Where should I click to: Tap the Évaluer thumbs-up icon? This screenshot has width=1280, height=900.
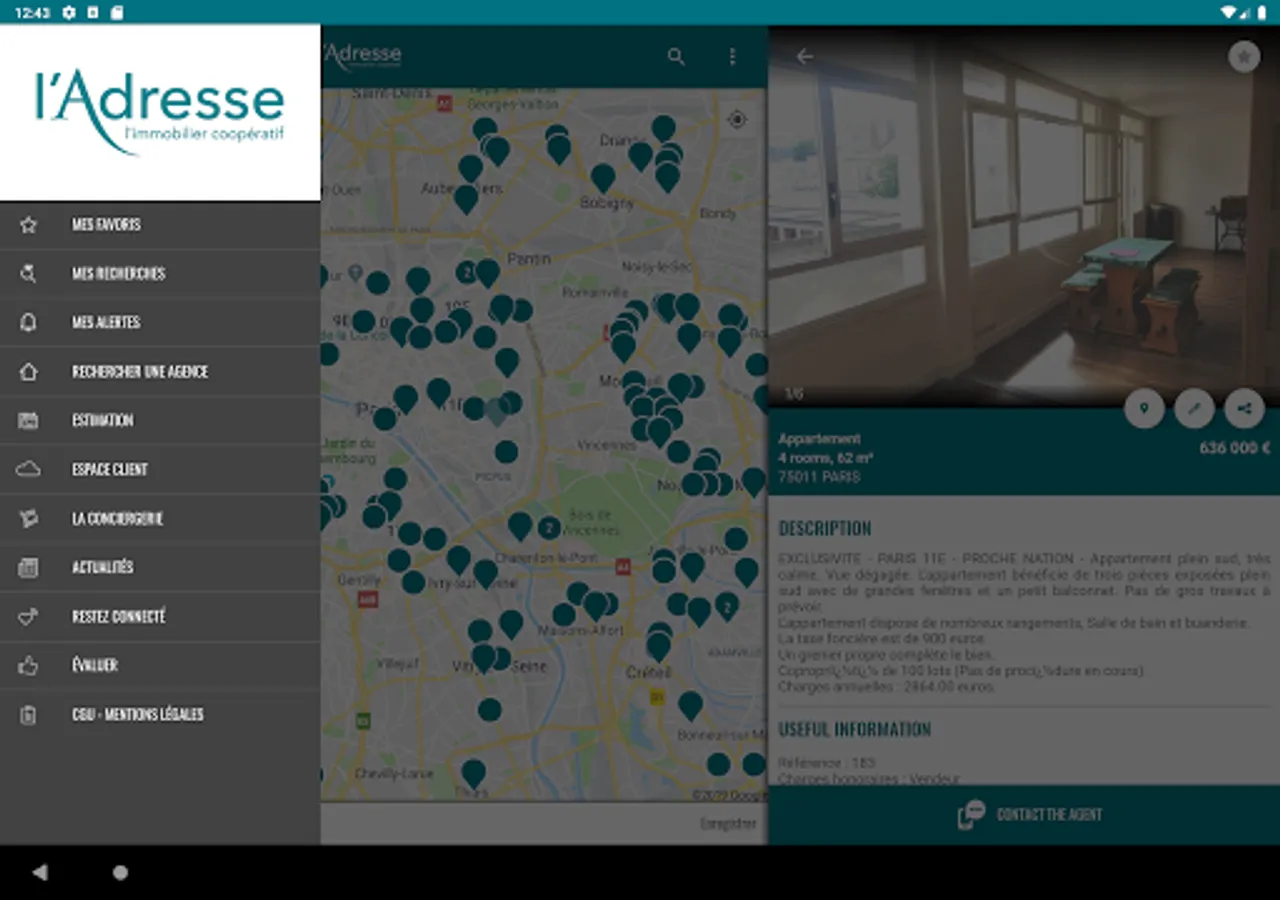[28, 665]
